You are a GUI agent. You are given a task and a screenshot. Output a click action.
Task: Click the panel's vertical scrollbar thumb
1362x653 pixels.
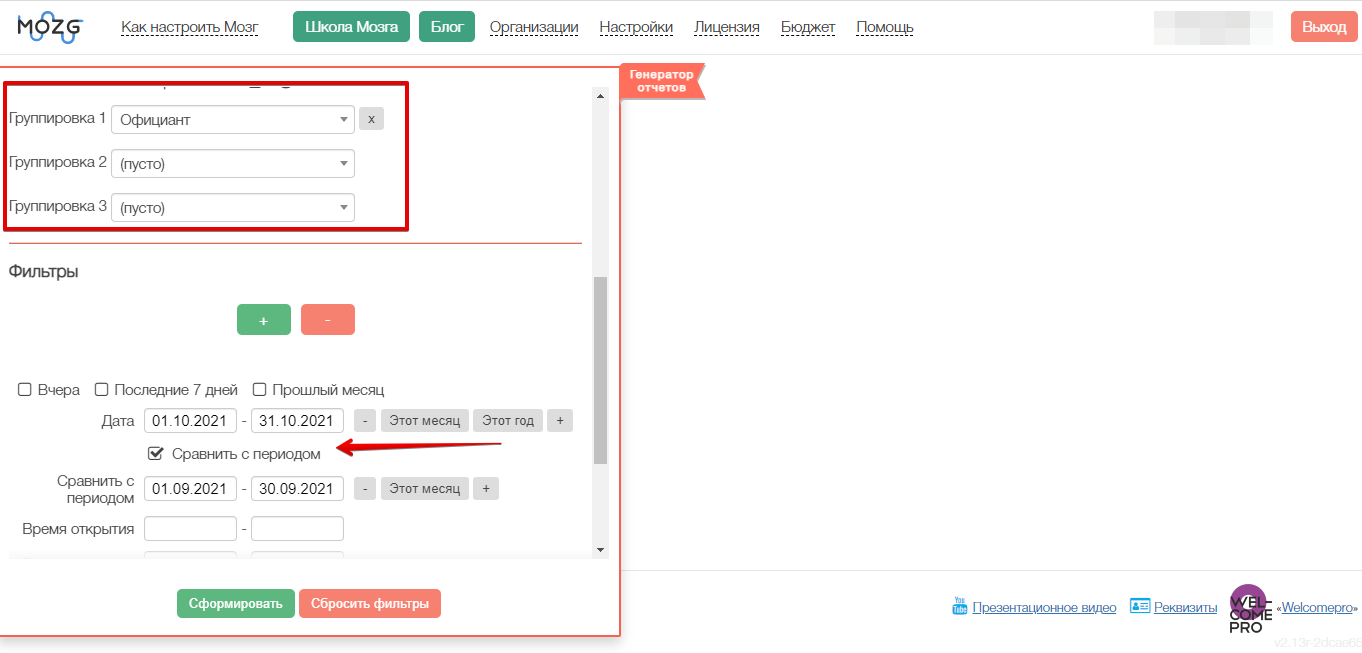pos(600,370)
